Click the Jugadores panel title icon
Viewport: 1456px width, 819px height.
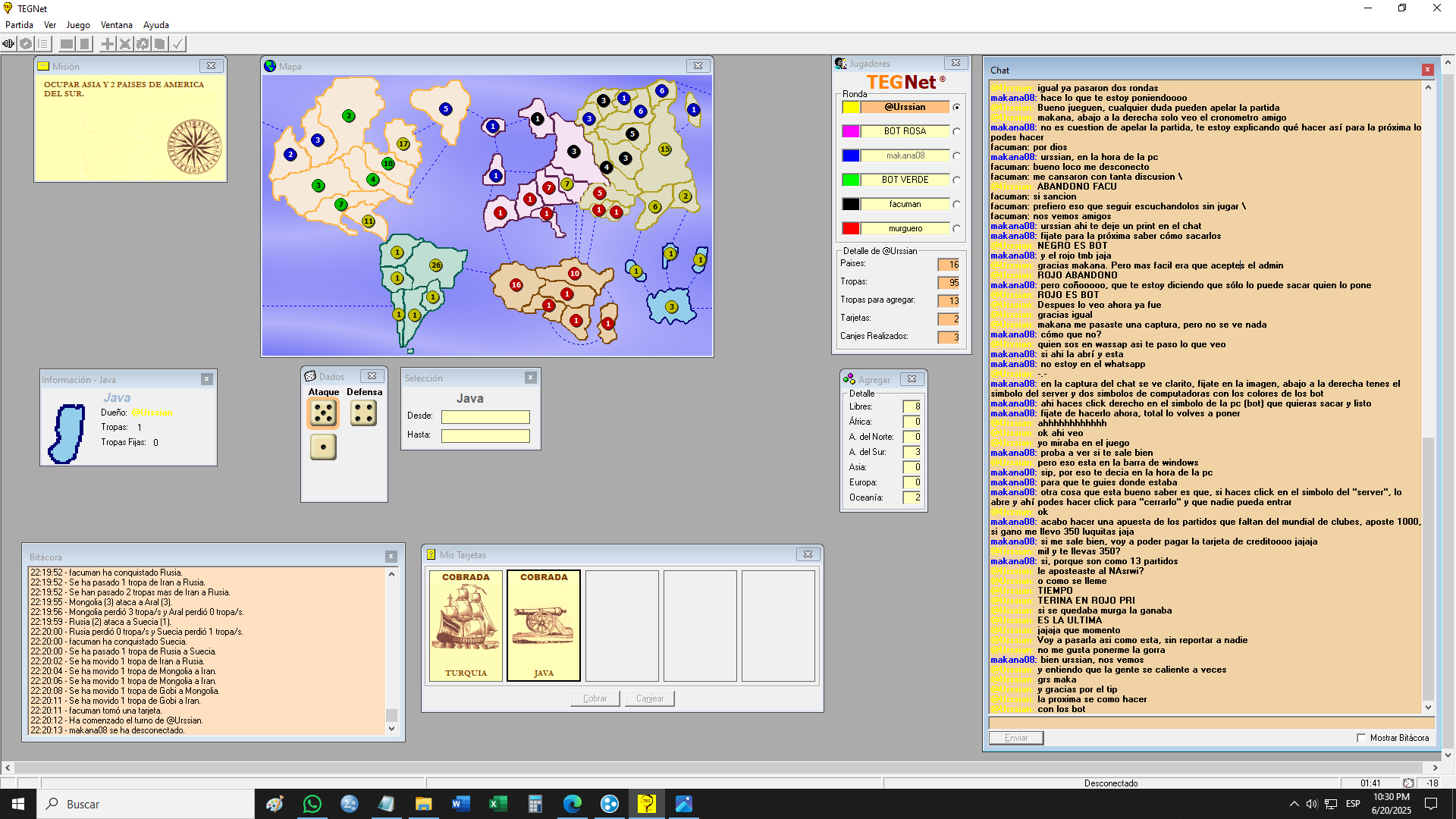(841, 64)
